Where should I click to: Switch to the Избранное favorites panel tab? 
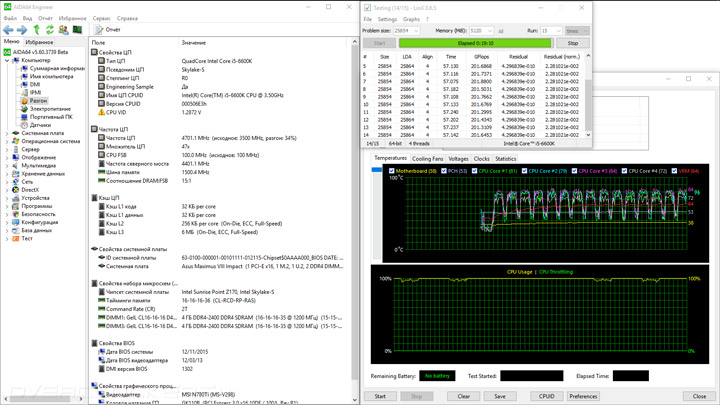(x=39, y=42)
